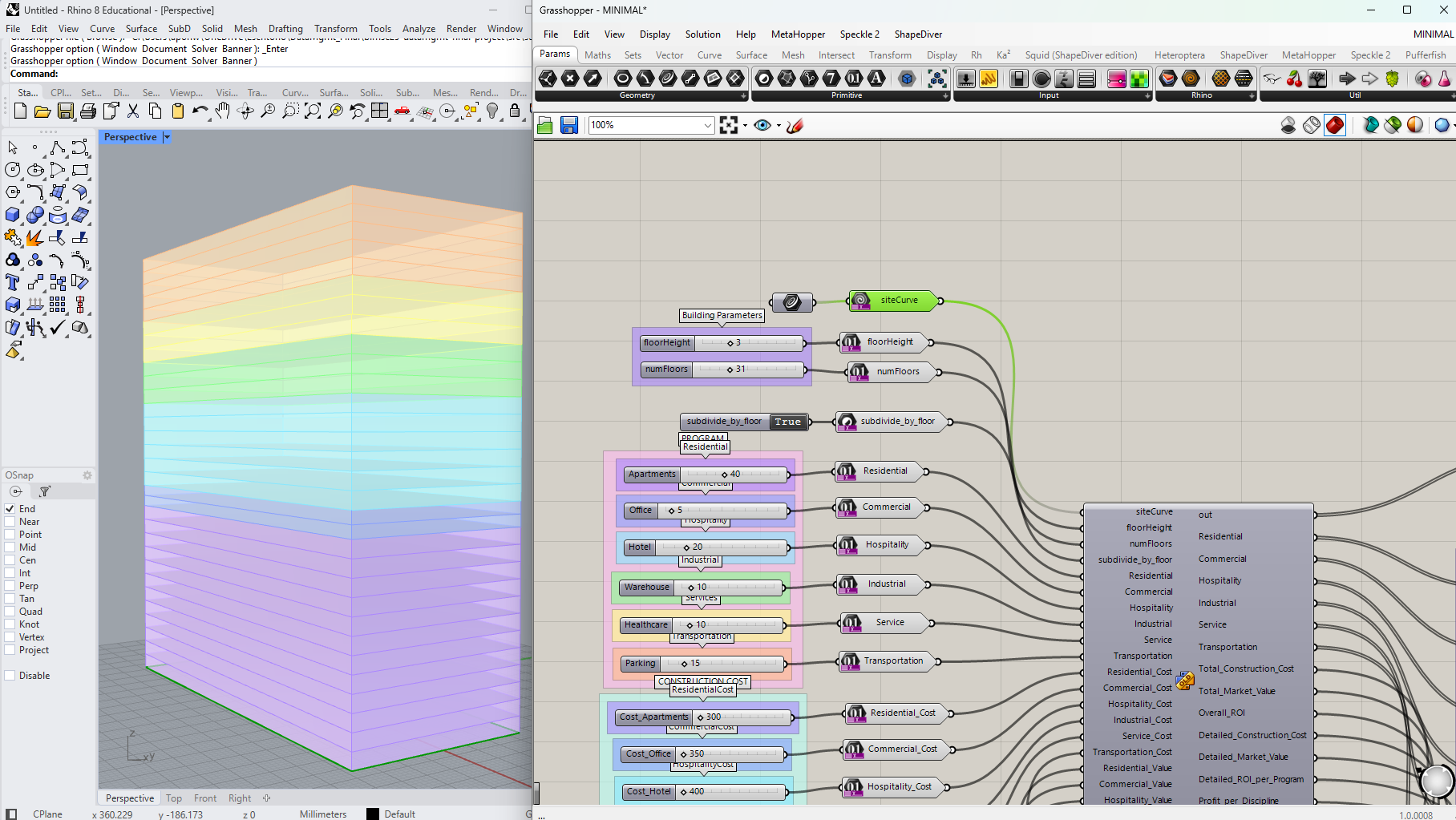Open the Analyze menu in Rhino
The width and height of the screenshot is (1456, 820).
pyautogui.click(x=419, y=29)
